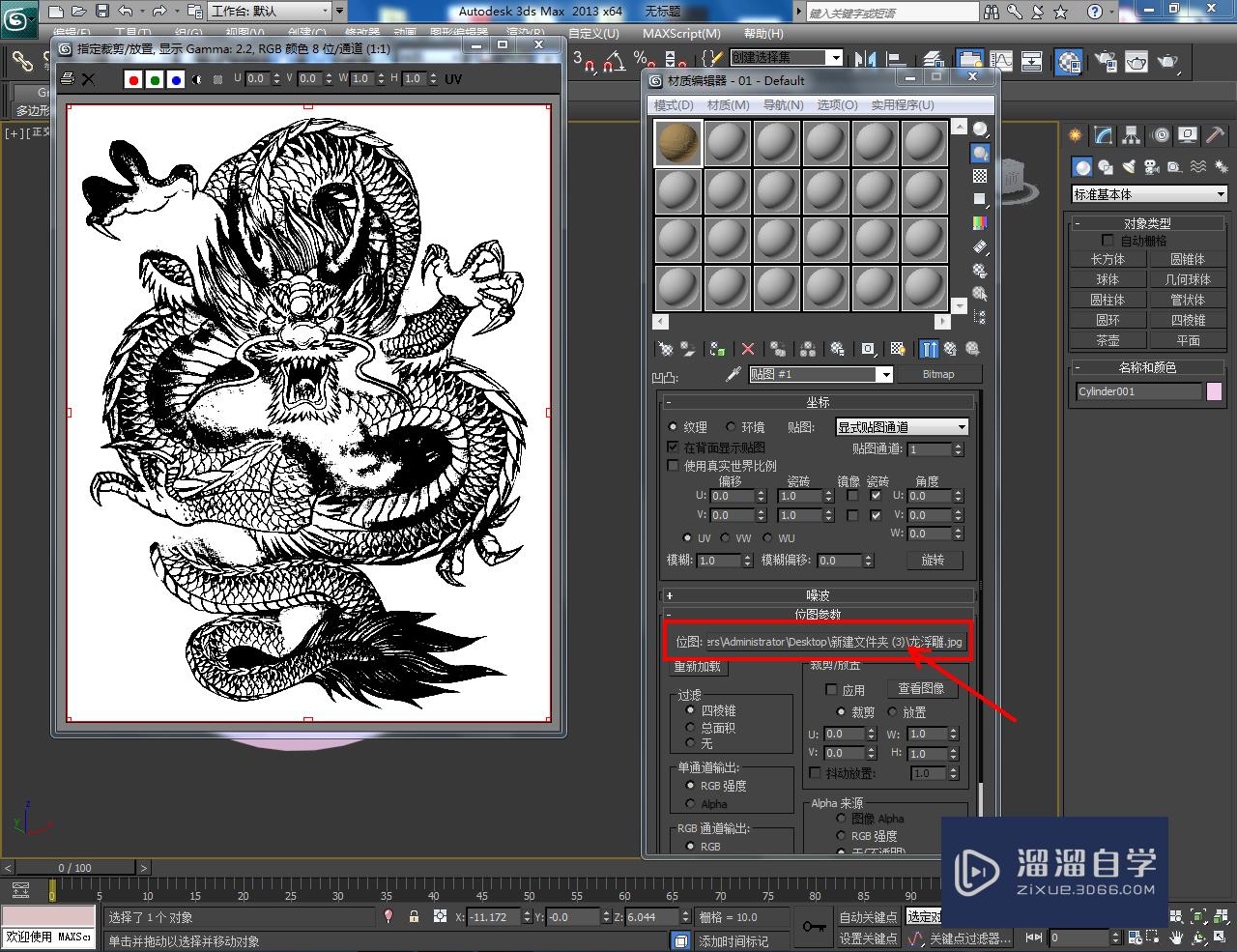Screen dimensions: 1237x952
Task: Toggle the Backlight icon in material editor
Action: point(980,153)
